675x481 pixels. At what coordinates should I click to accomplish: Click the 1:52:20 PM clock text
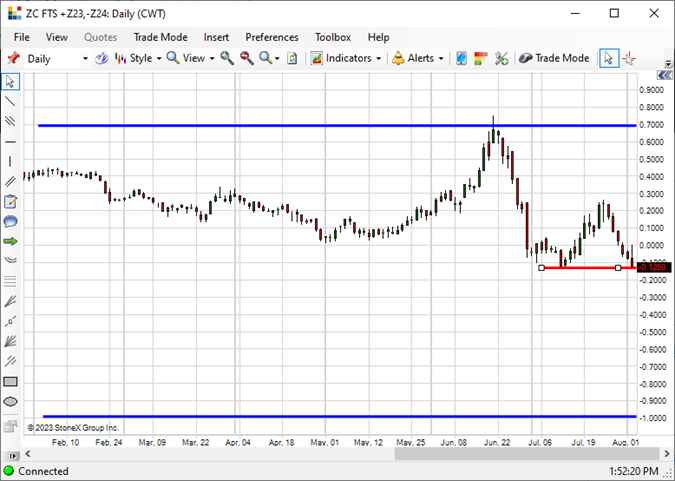pos(634,472)
